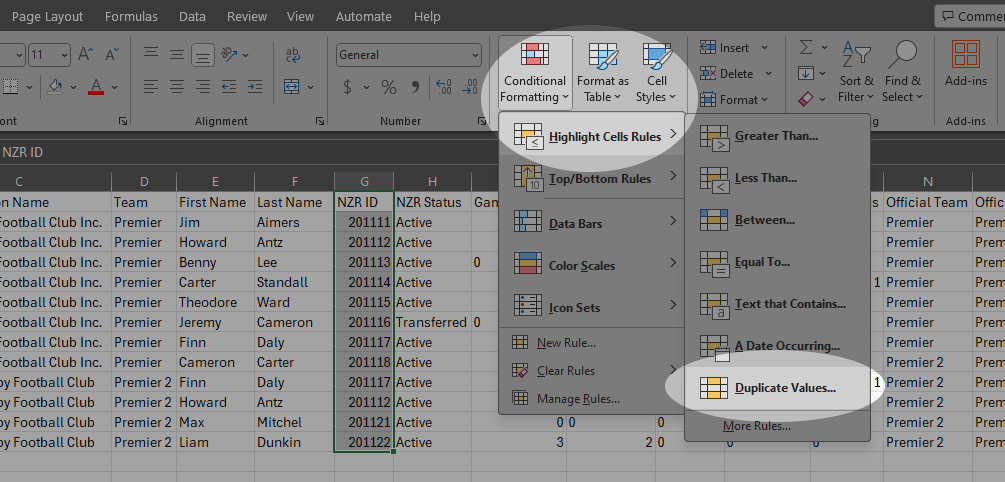Apply middle align to cells
The height and width of the screenshot is (482, 1005).
click(x=177, y=54)
